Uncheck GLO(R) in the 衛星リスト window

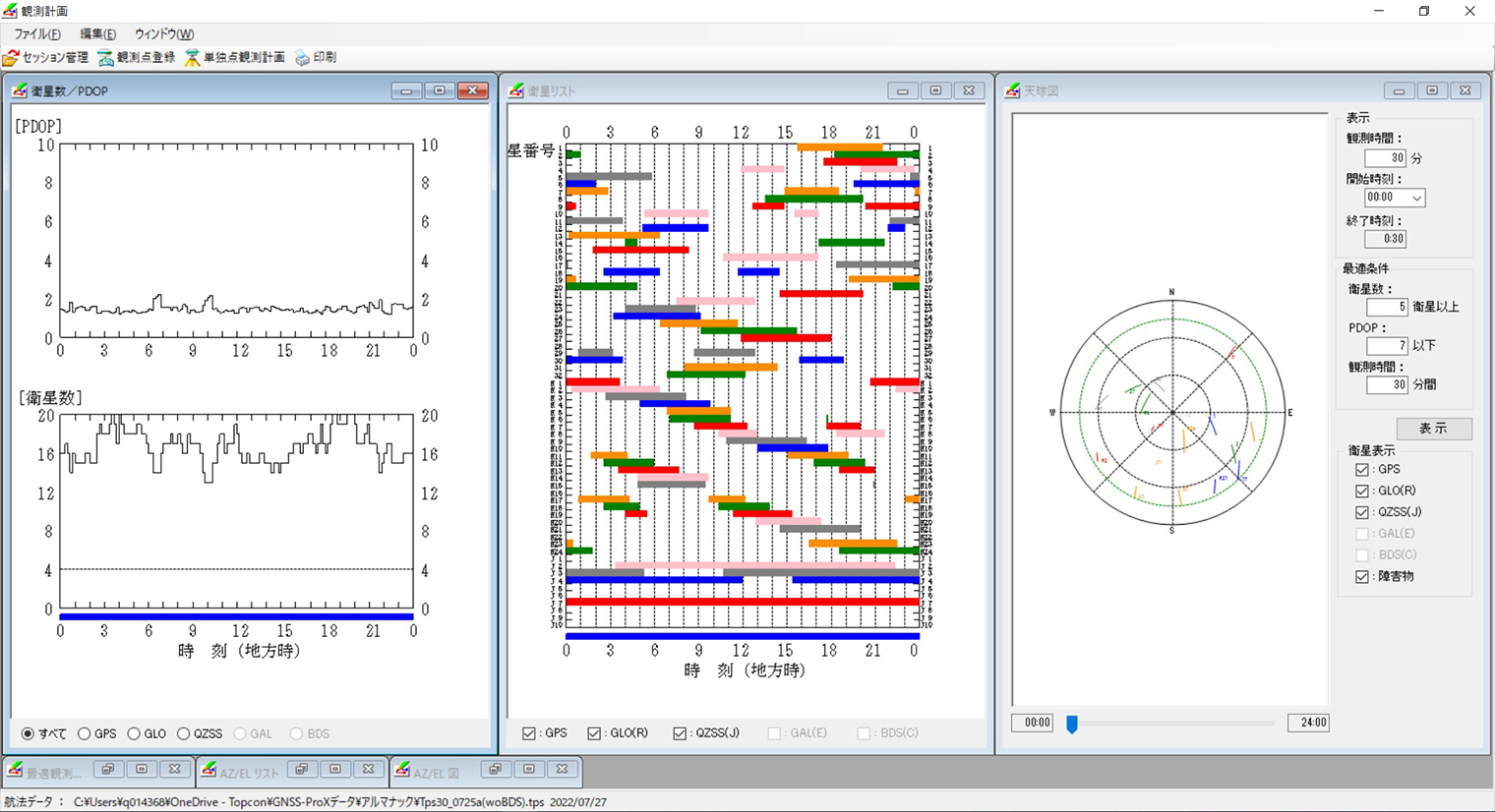coord(594,733)
